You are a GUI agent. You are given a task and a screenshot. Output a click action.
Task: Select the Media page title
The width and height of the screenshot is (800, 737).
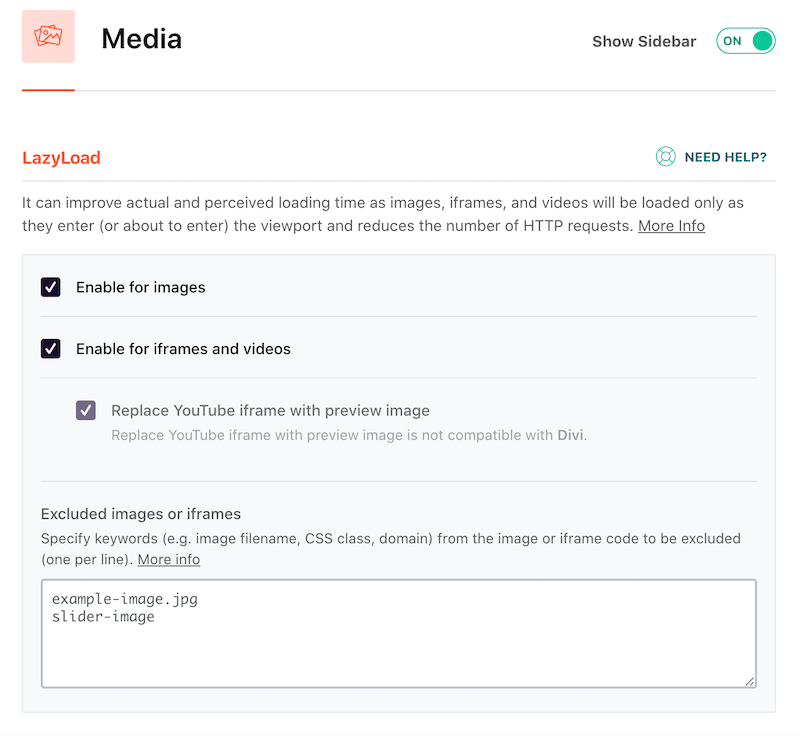pos(141,39)
